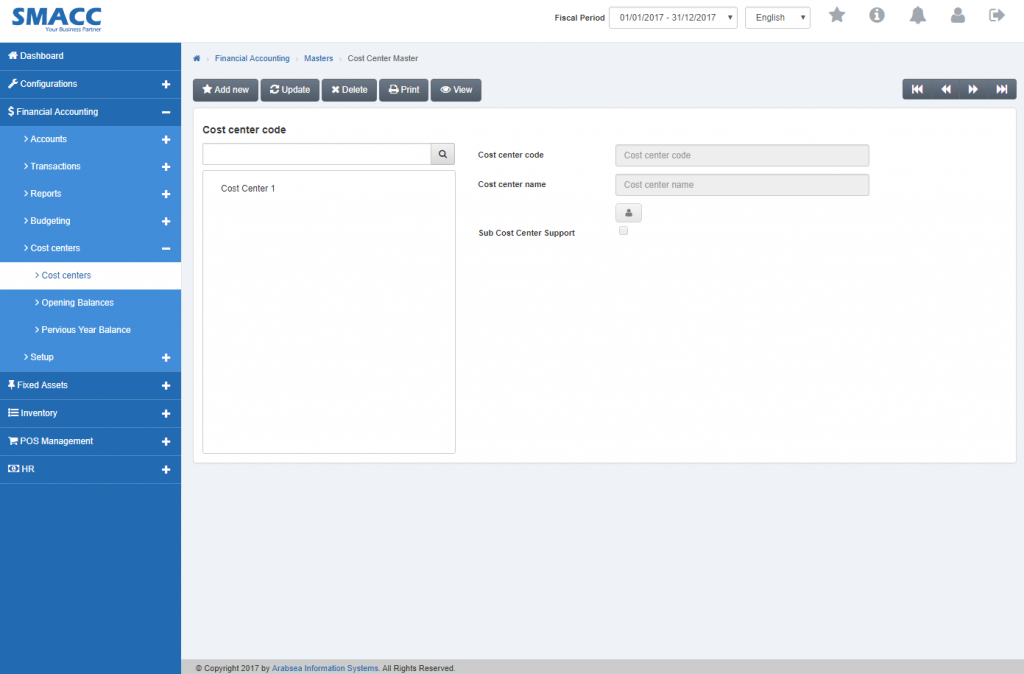Expand the Fixed Assets menu
1024x674 pixels.
(x=90, y=385)
